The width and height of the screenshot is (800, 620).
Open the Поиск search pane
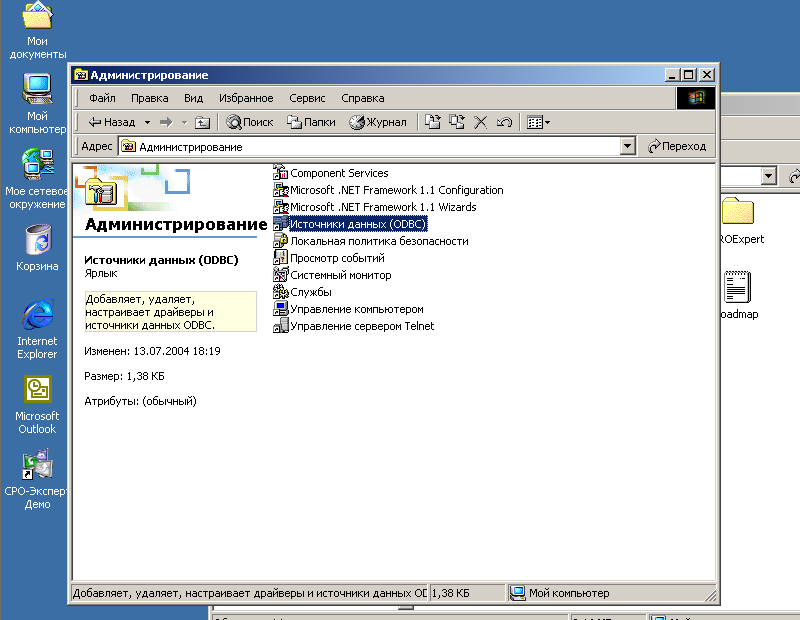249,122
